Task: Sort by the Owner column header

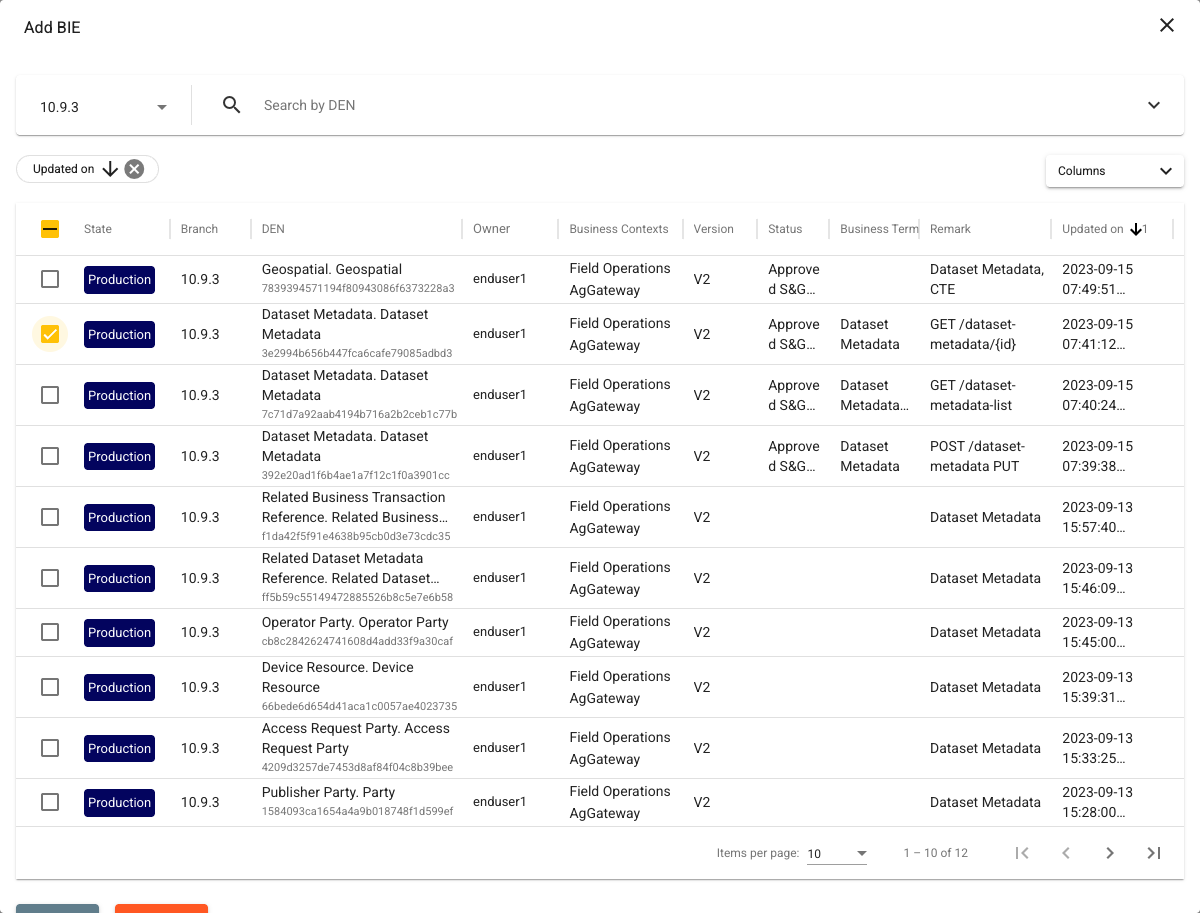Action: click(492, 229)
